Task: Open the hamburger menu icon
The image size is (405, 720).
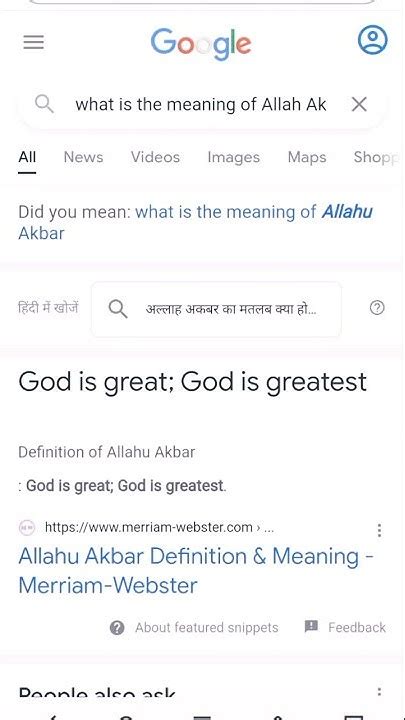Action: 34,42
